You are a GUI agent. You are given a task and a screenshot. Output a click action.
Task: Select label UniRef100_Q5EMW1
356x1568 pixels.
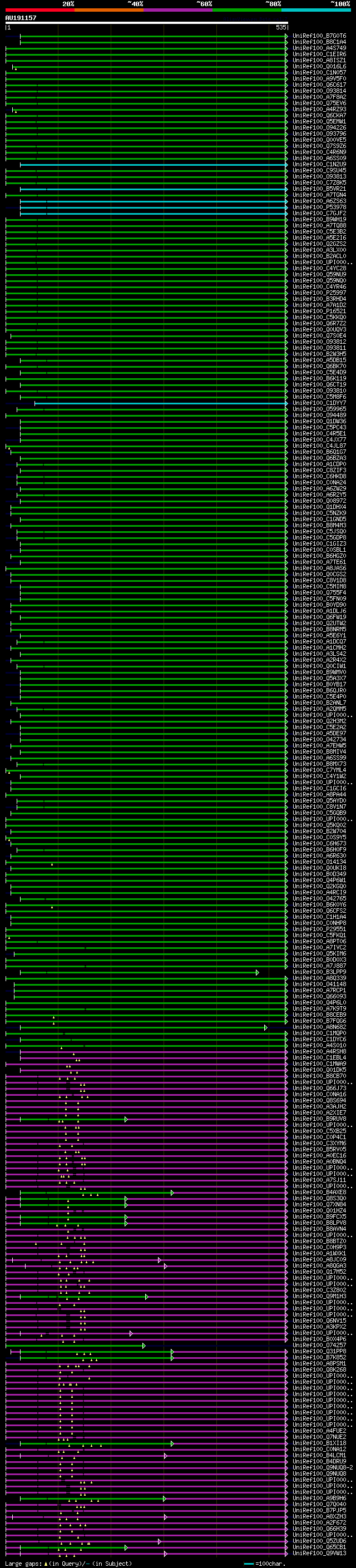tap(319, 122)
